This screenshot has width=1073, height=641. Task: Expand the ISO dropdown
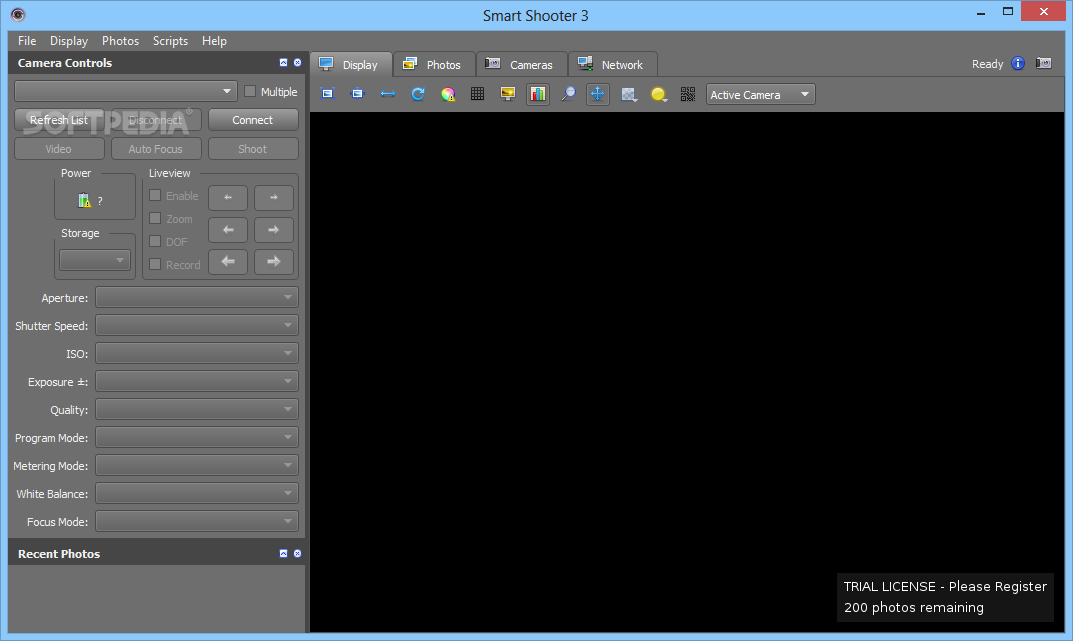point(197,354)
